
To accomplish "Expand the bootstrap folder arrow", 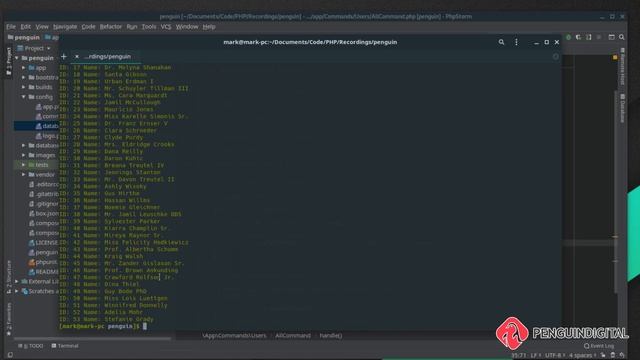I will pyautogui.click(x=24, y=77).
